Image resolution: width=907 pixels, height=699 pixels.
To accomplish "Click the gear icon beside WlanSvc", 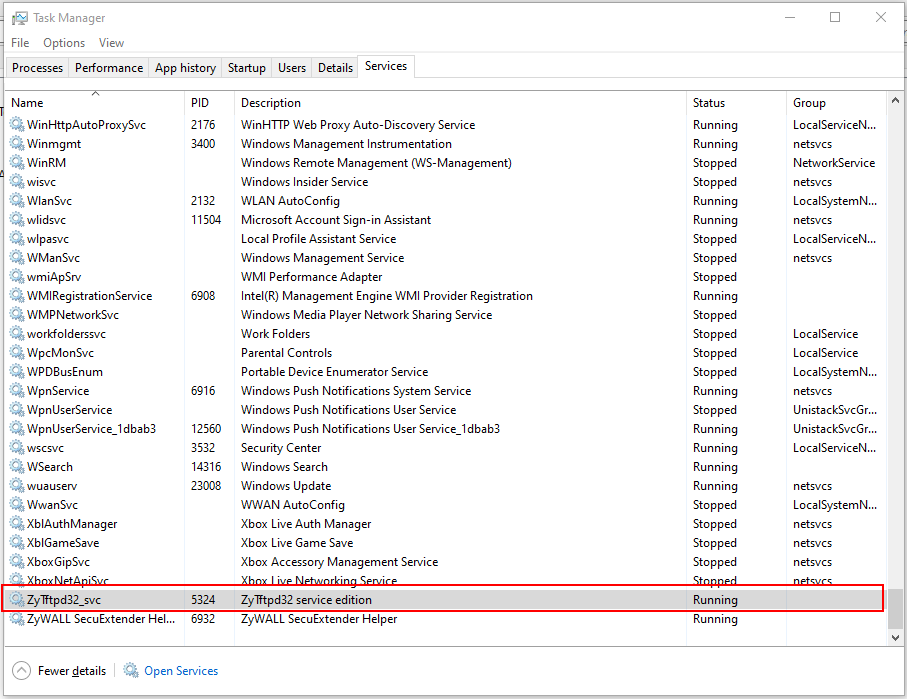I will [x=17, y=201].
